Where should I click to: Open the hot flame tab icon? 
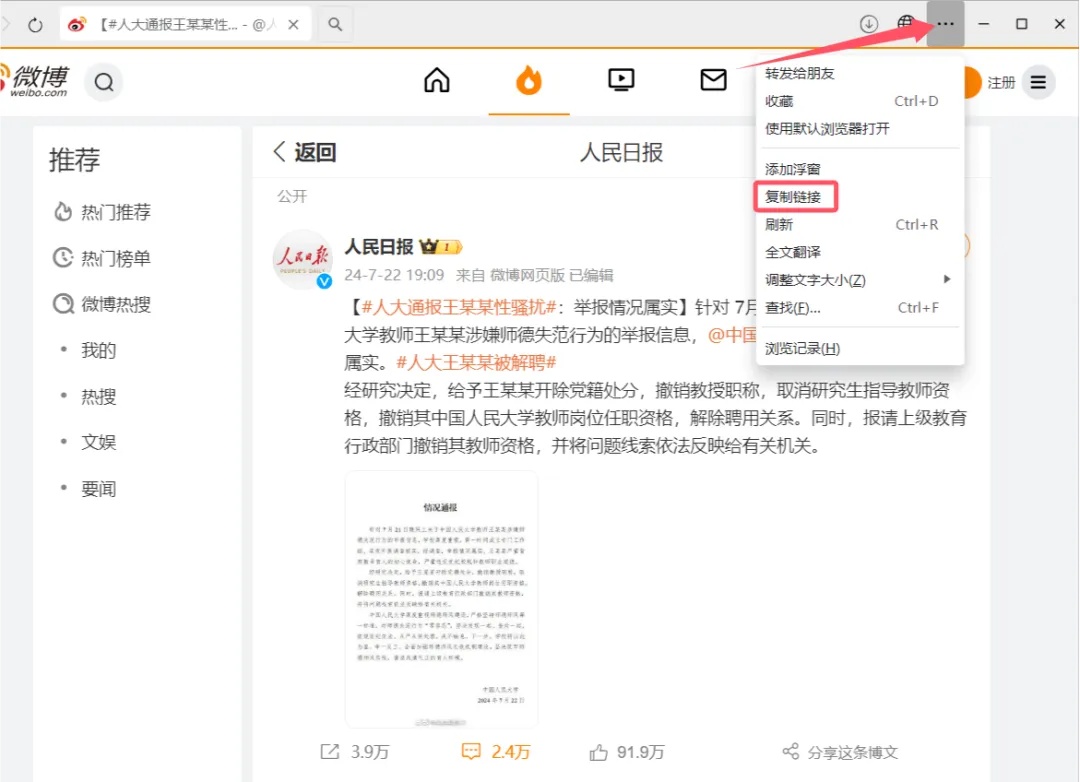pos(529,81)
